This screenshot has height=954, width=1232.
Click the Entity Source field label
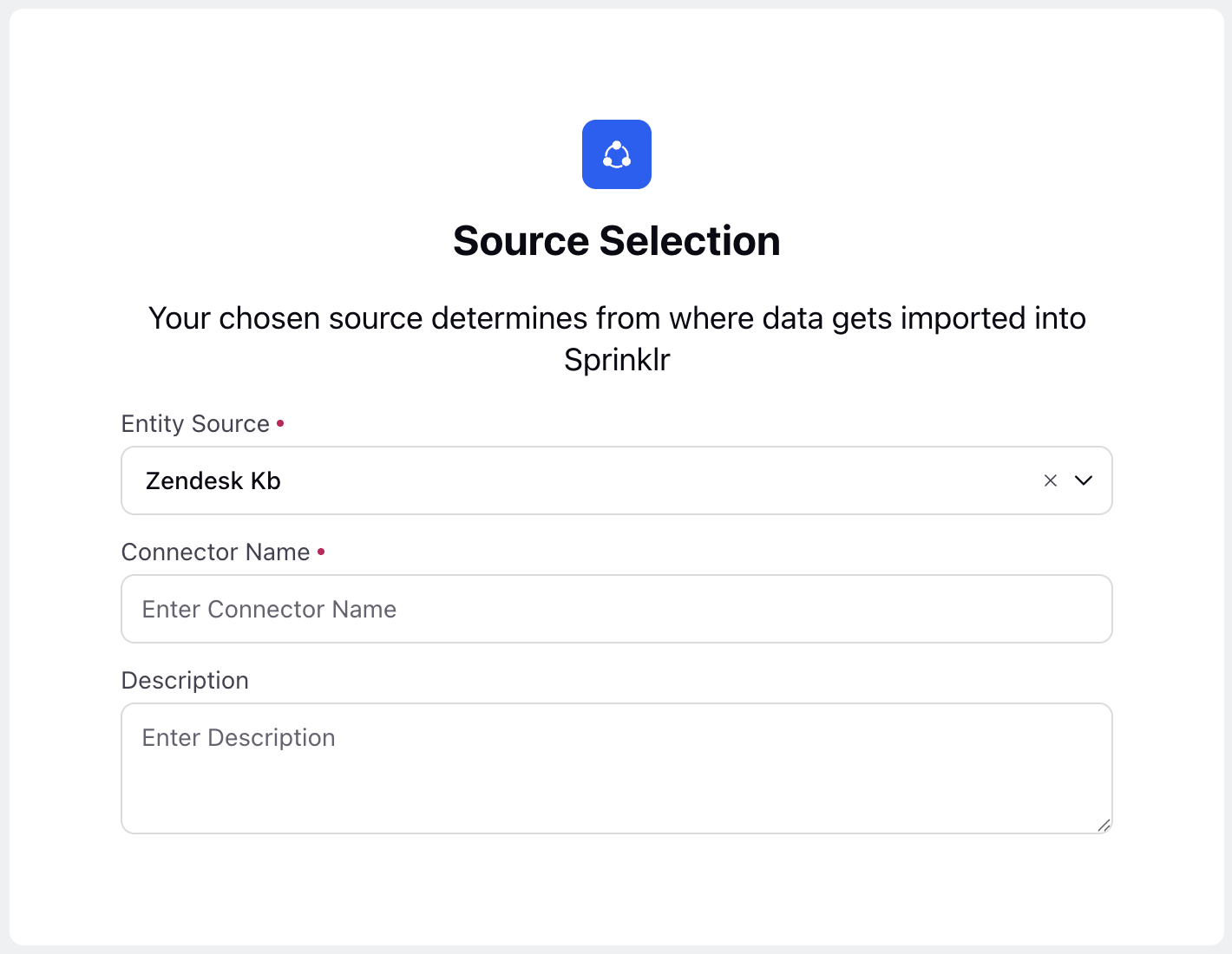click(195, 423)
